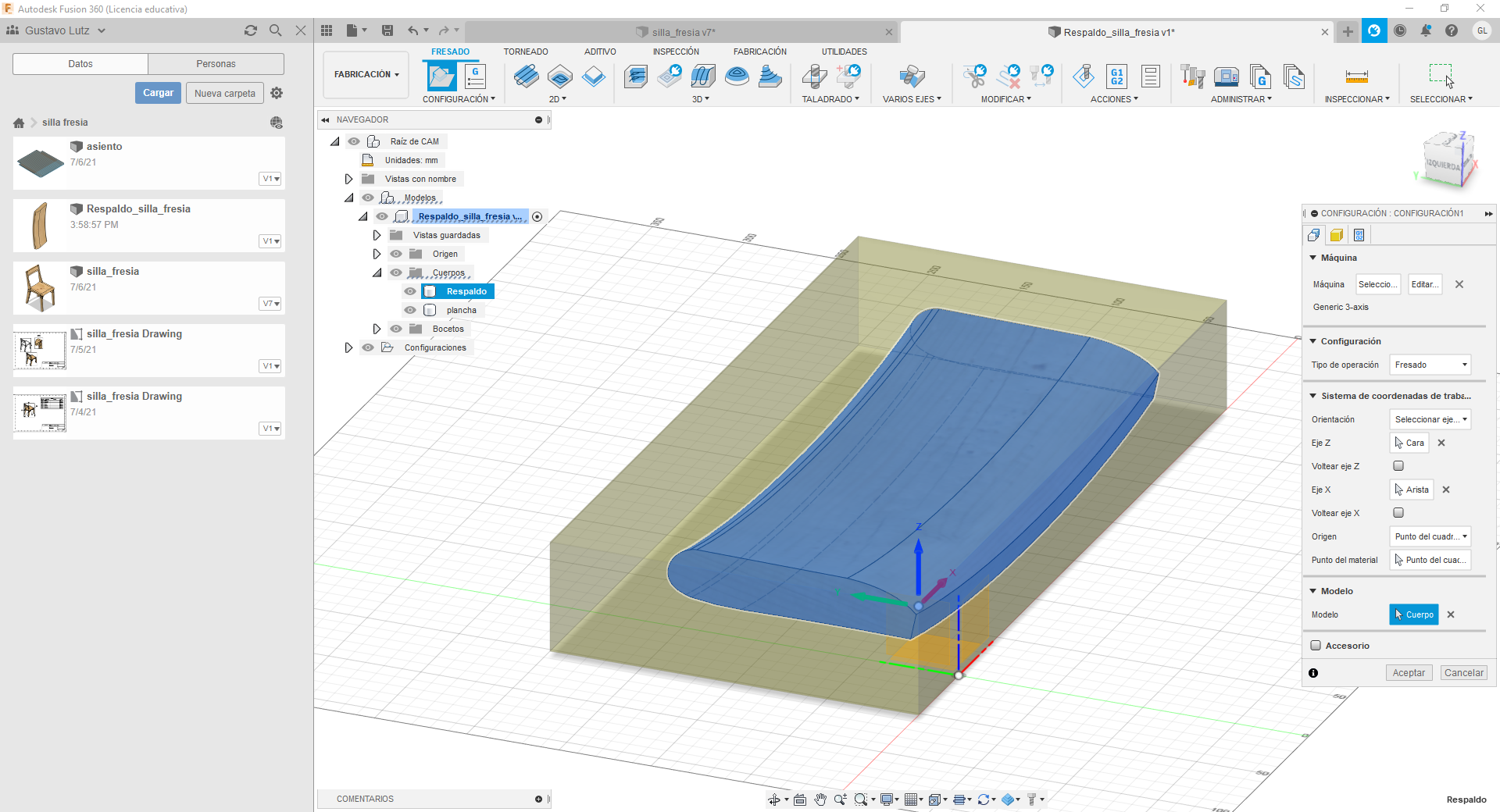Toggle visibility of Cuerpos folder
The image size is (1500, 812).
396,272
